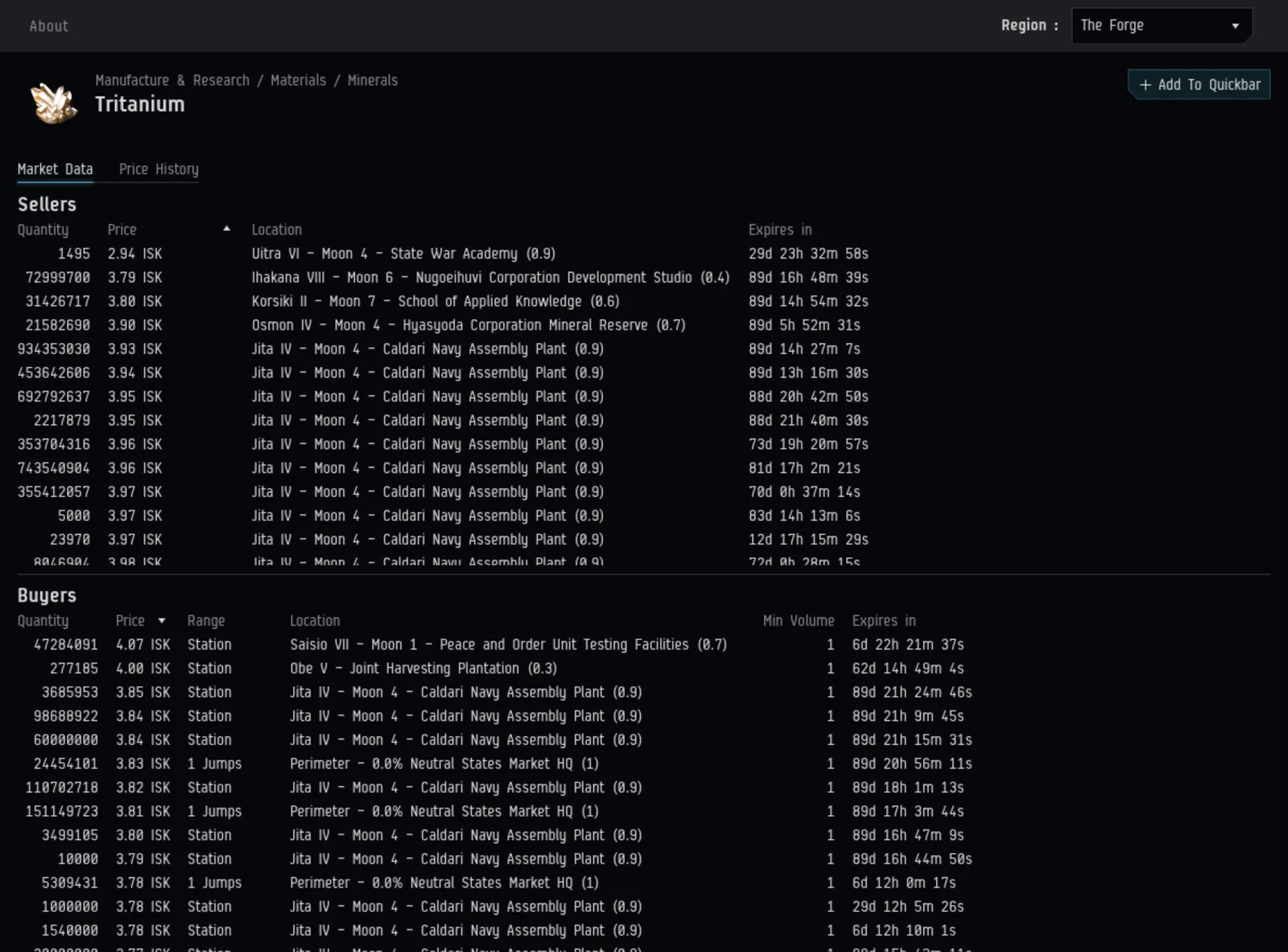Click seller quantity 743540904

pos(54,468)
